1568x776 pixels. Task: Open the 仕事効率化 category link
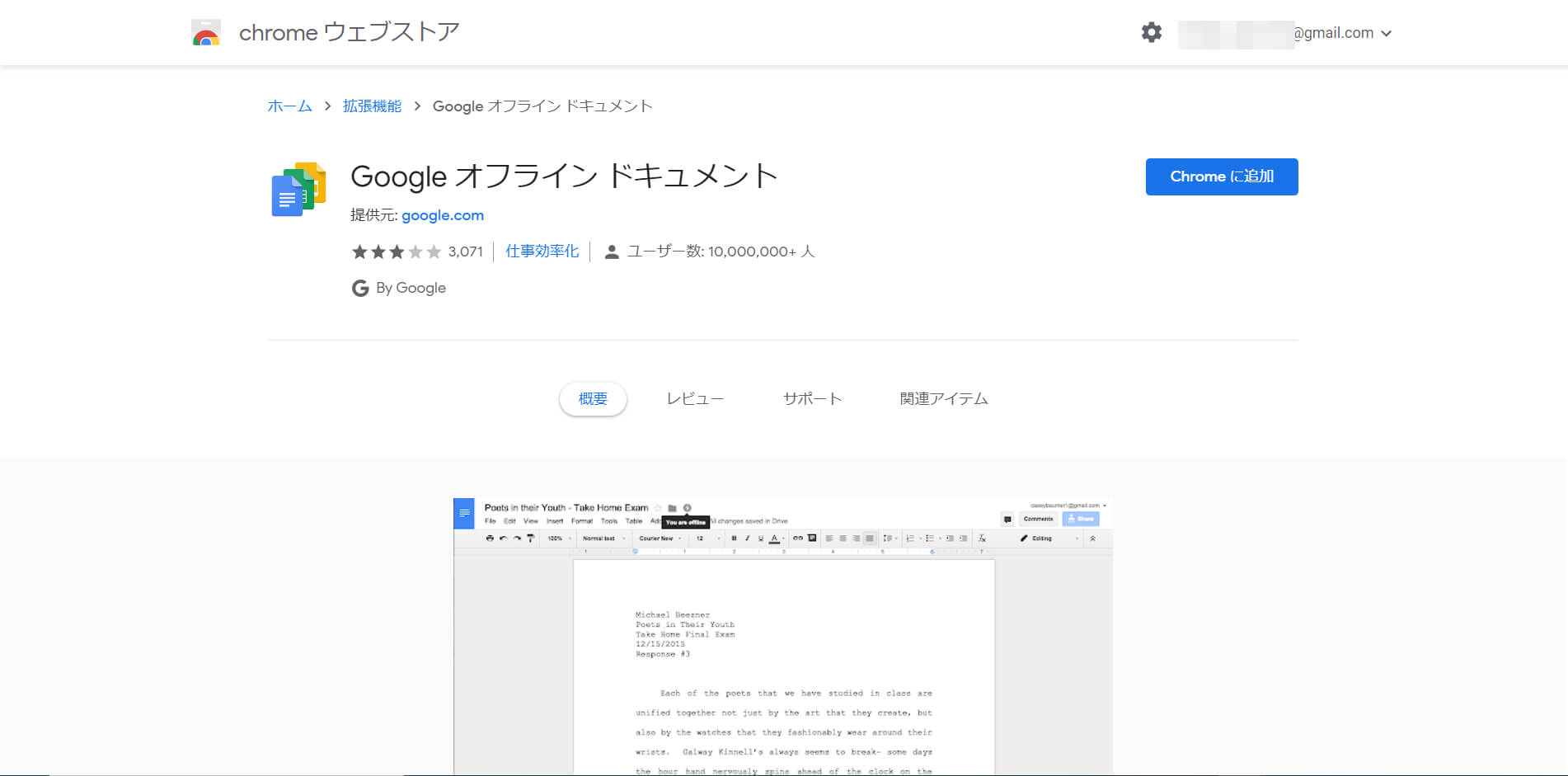click(x=542, y=252)
